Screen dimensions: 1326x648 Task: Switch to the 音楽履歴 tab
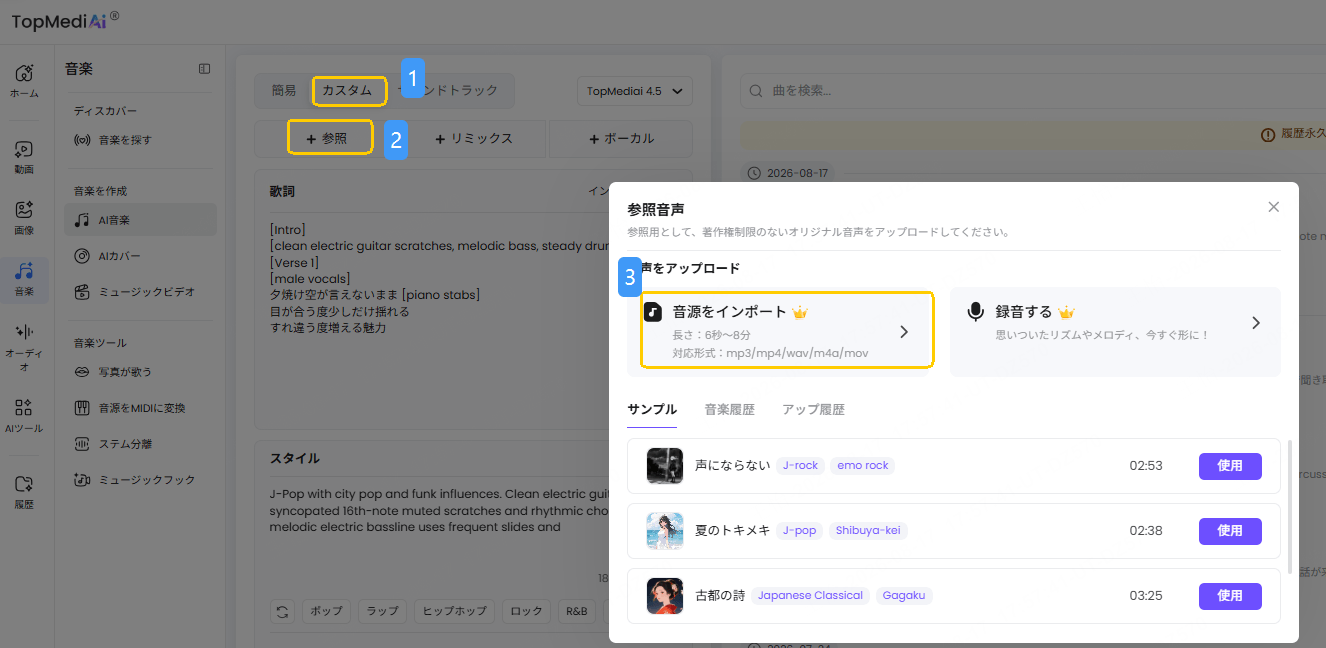[729, 409]
